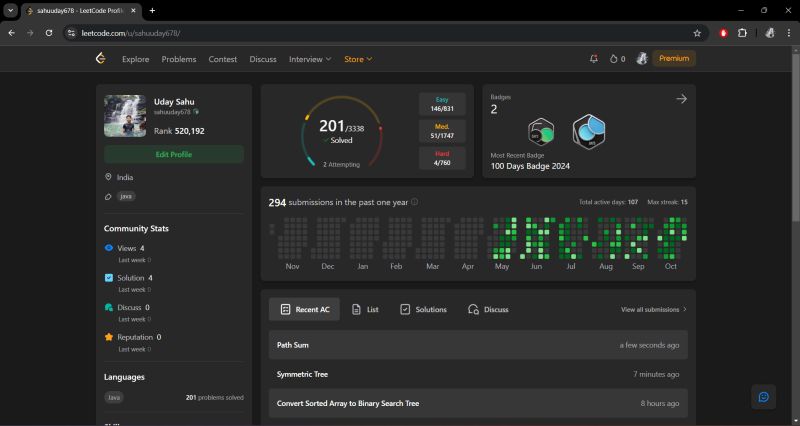Expand the Store dropdown menu
Viewport: 800px width, 426px height.
(x=358, y=59)
